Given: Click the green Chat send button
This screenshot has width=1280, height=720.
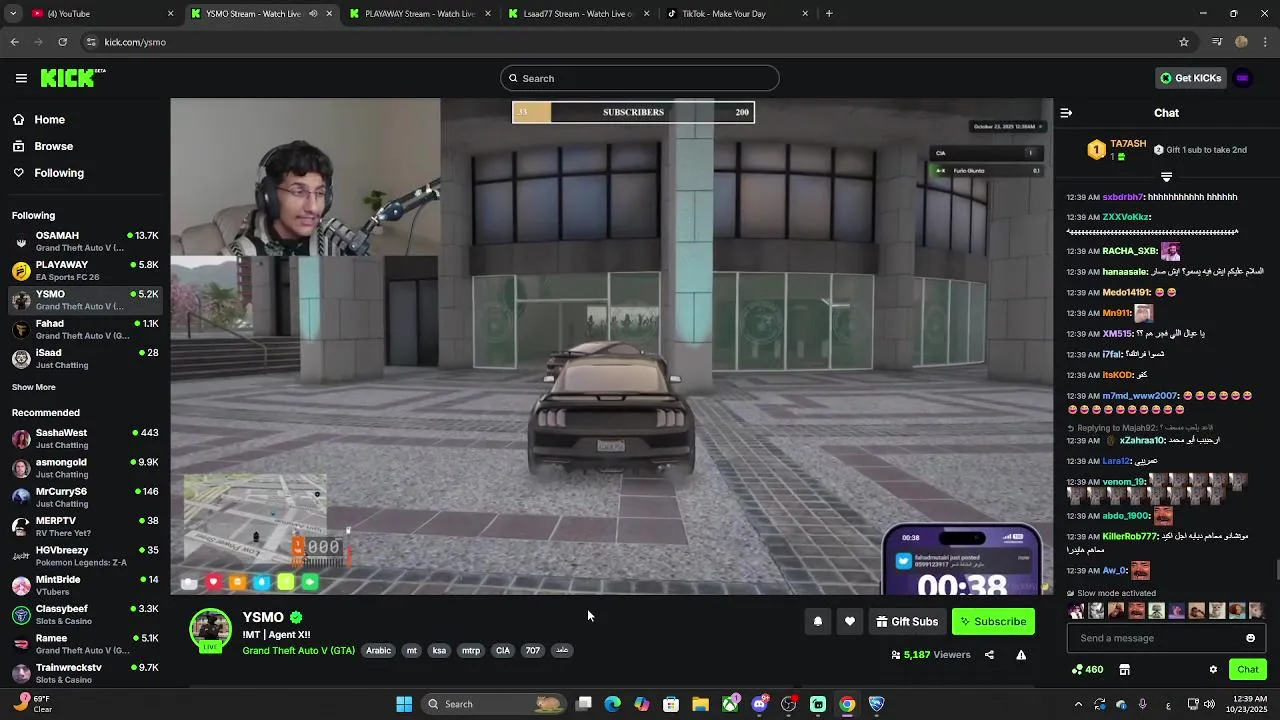Looking at the screenshot, I should [x=1248, y=669].
